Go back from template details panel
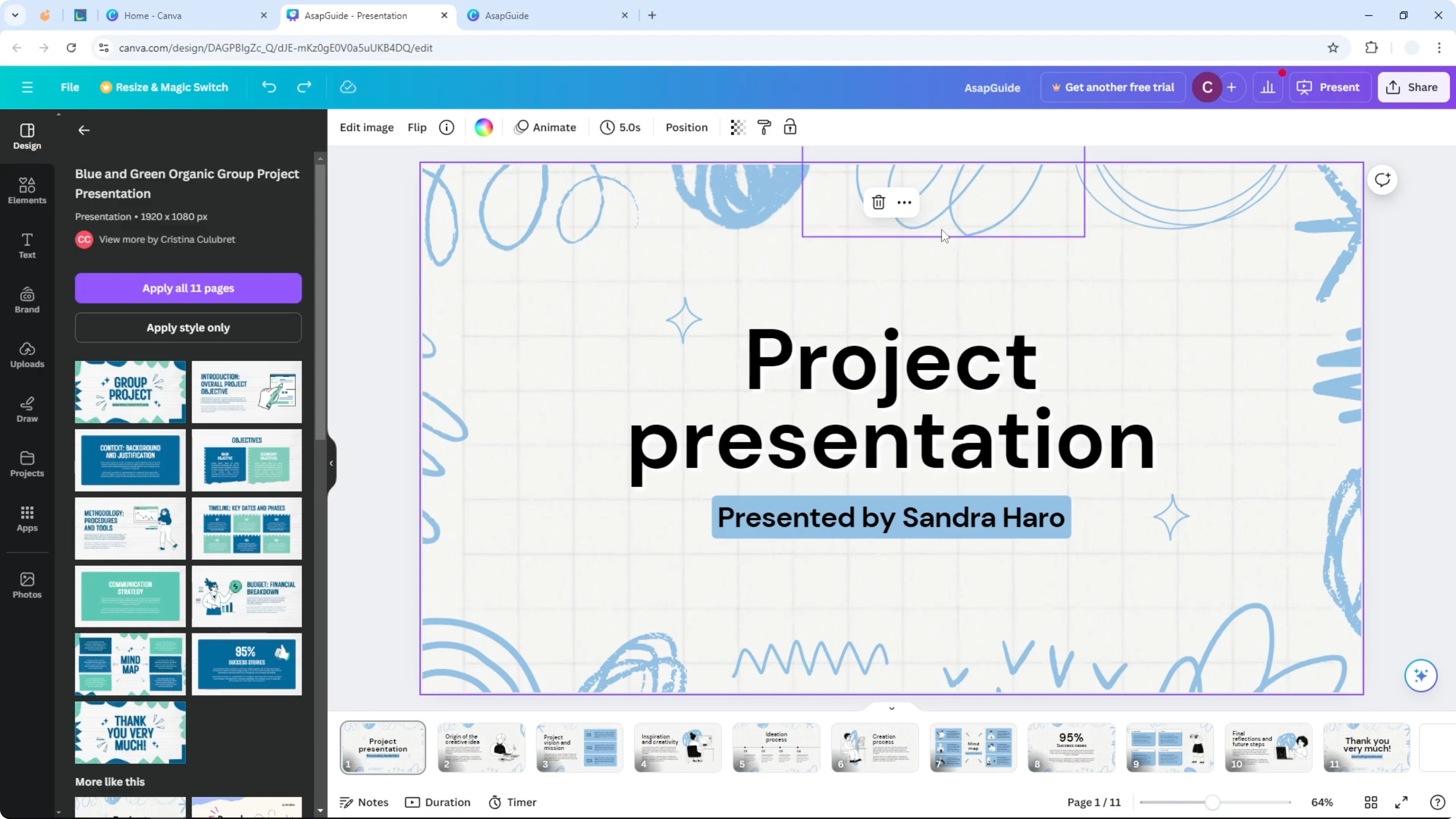The image size is (1456, 819). (83, 131)
